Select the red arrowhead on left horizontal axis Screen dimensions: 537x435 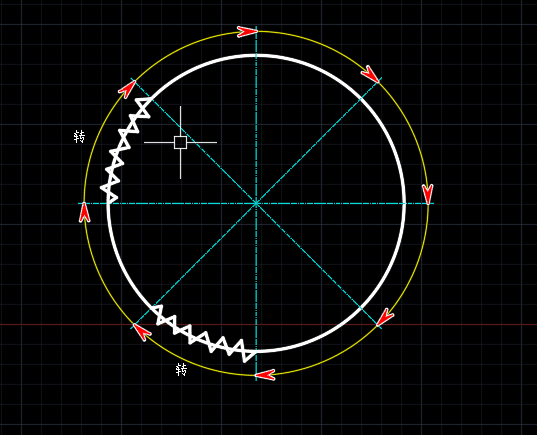(x=85, y=212)
